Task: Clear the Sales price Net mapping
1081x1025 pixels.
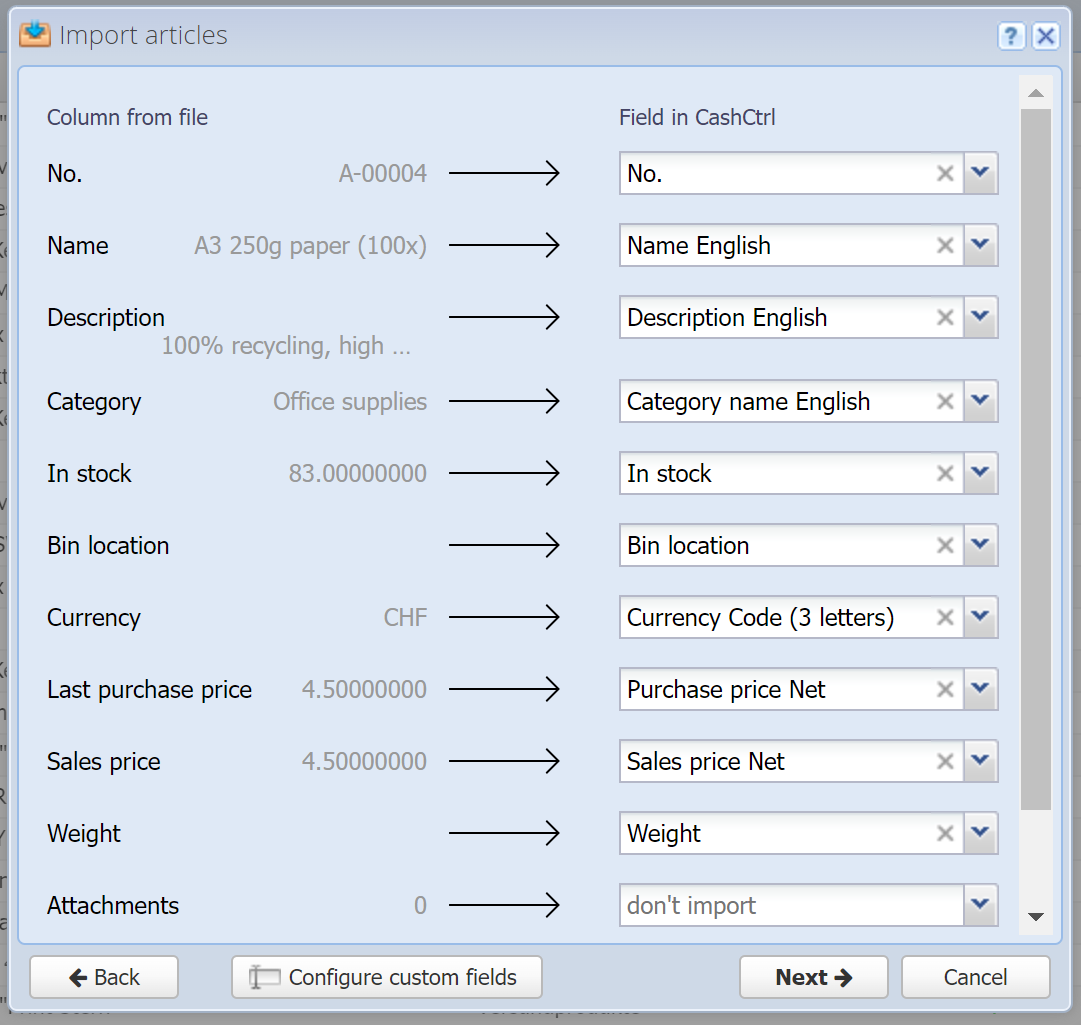Action: pyautogui.click(x=945, y=762)
